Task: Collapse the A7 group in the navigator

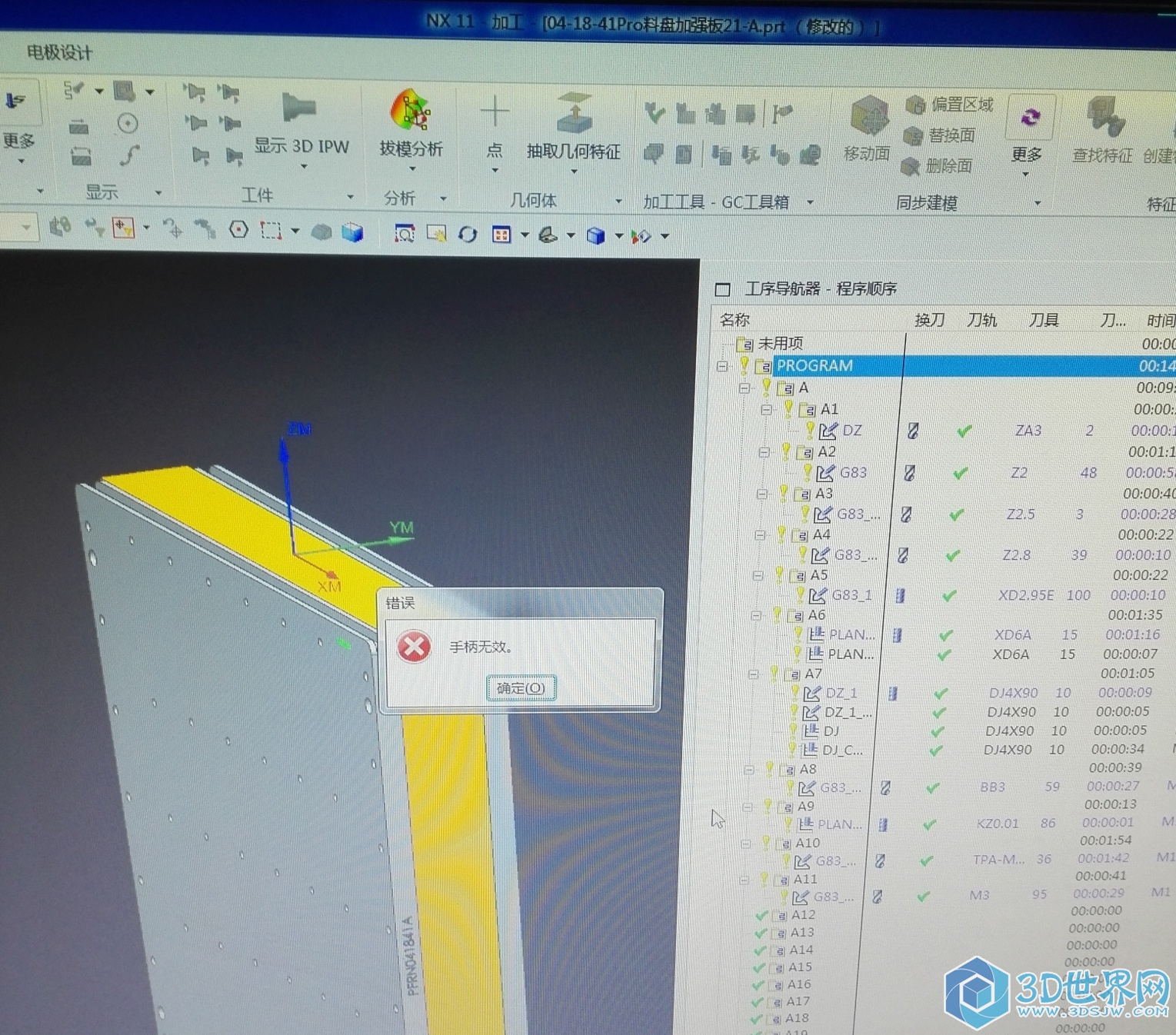Action: [x=753, y=674]
